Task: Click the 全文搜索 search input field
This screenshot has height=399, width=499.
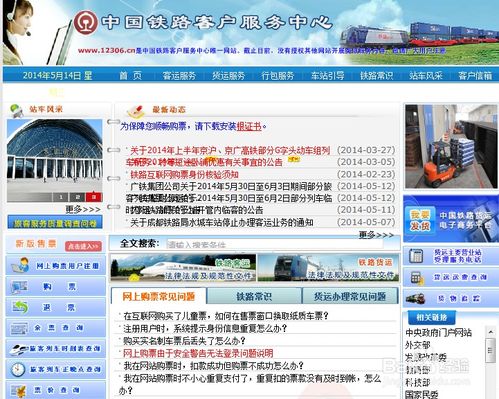Action: point(274,244)
